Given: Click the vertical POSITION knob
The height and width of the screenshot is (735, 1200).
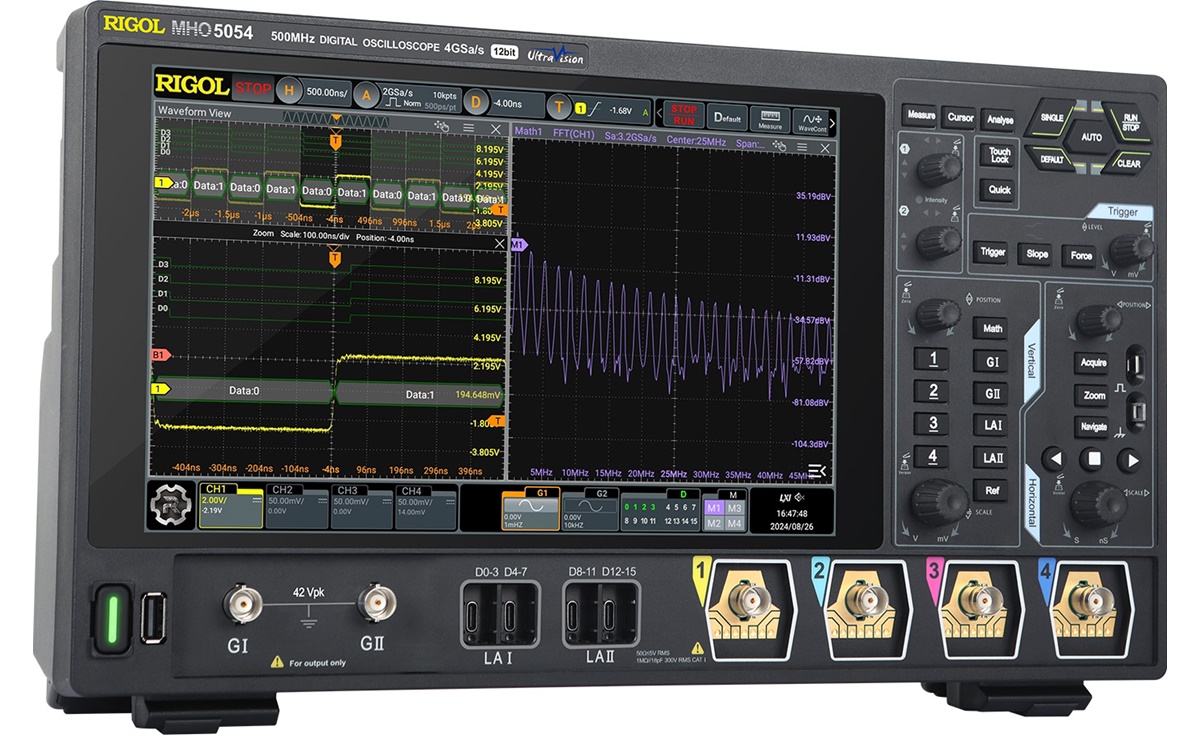Looking at the screenshot, I should click(x=937, y=314).
